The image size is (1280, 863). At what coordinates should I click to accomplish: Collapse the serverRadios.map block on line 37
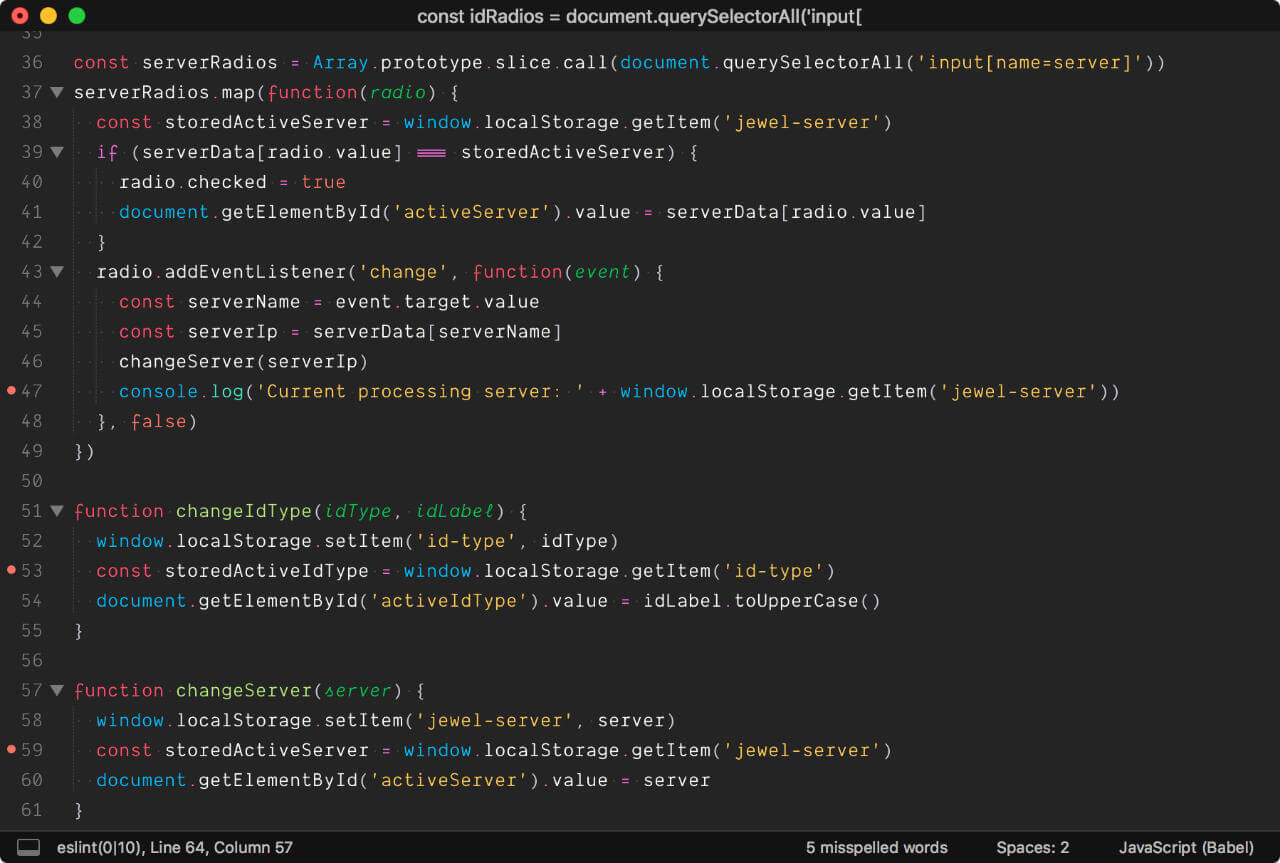[x=57, y=92]
